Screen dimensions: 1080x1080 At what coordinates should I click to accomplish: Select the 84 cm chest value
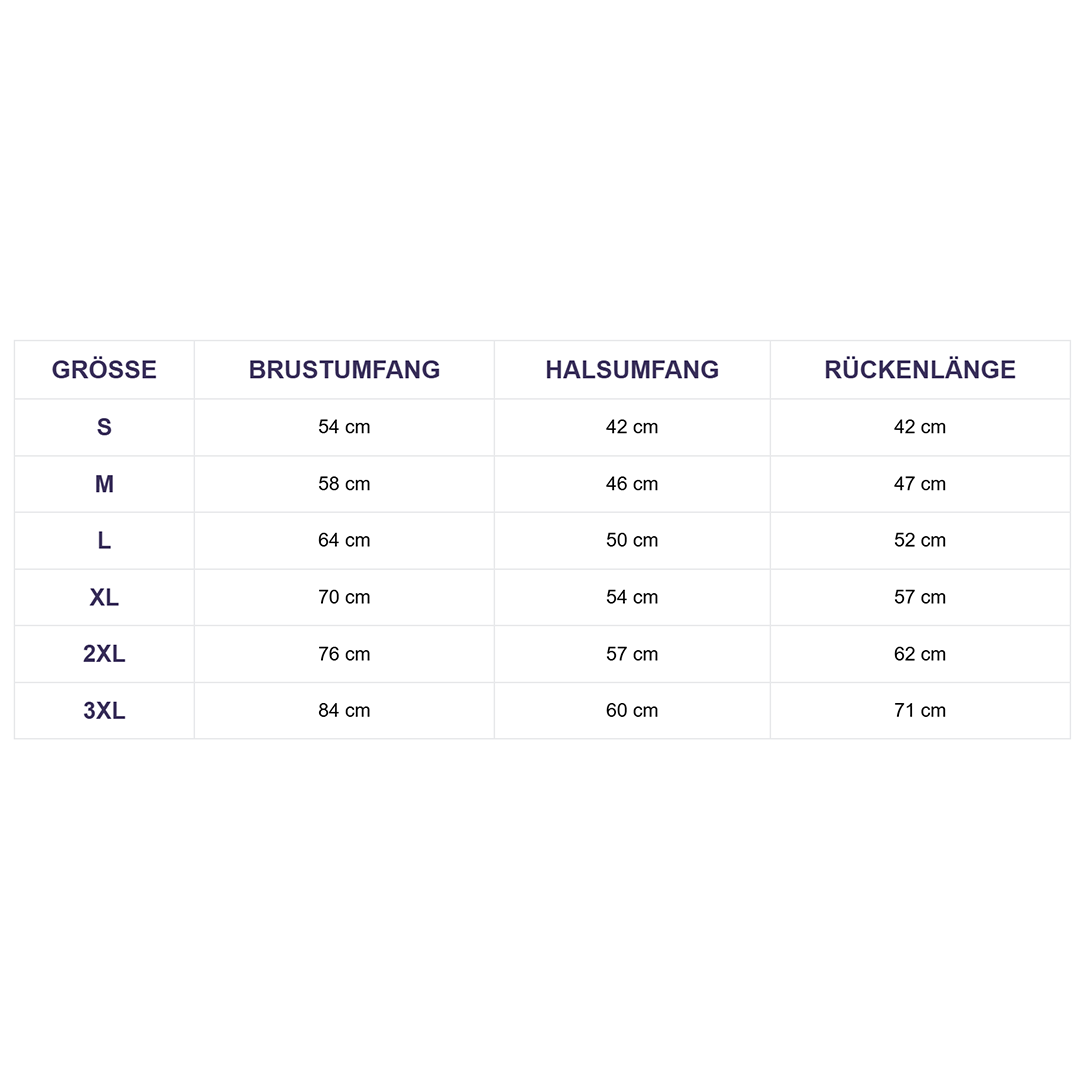coord(344,711)
